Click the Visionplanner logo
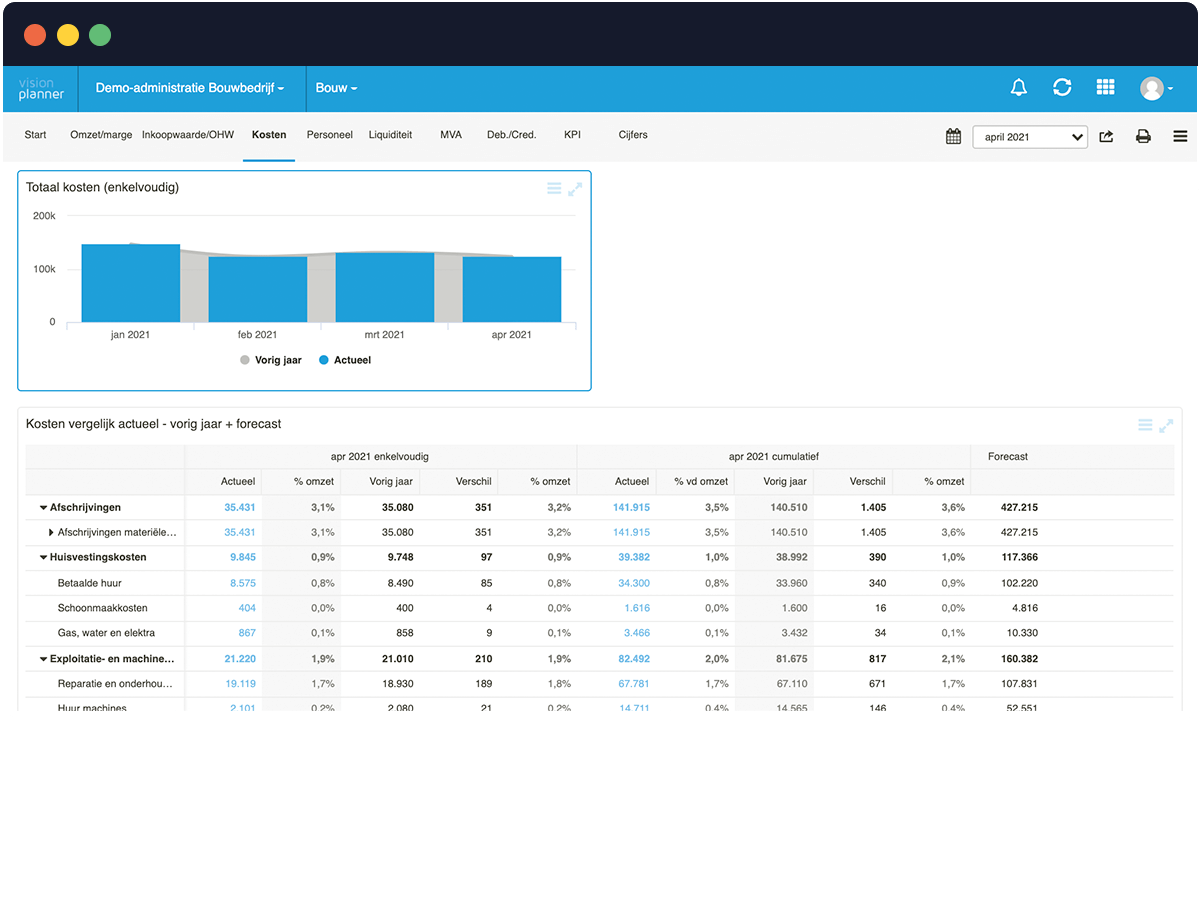 [41, 89]
